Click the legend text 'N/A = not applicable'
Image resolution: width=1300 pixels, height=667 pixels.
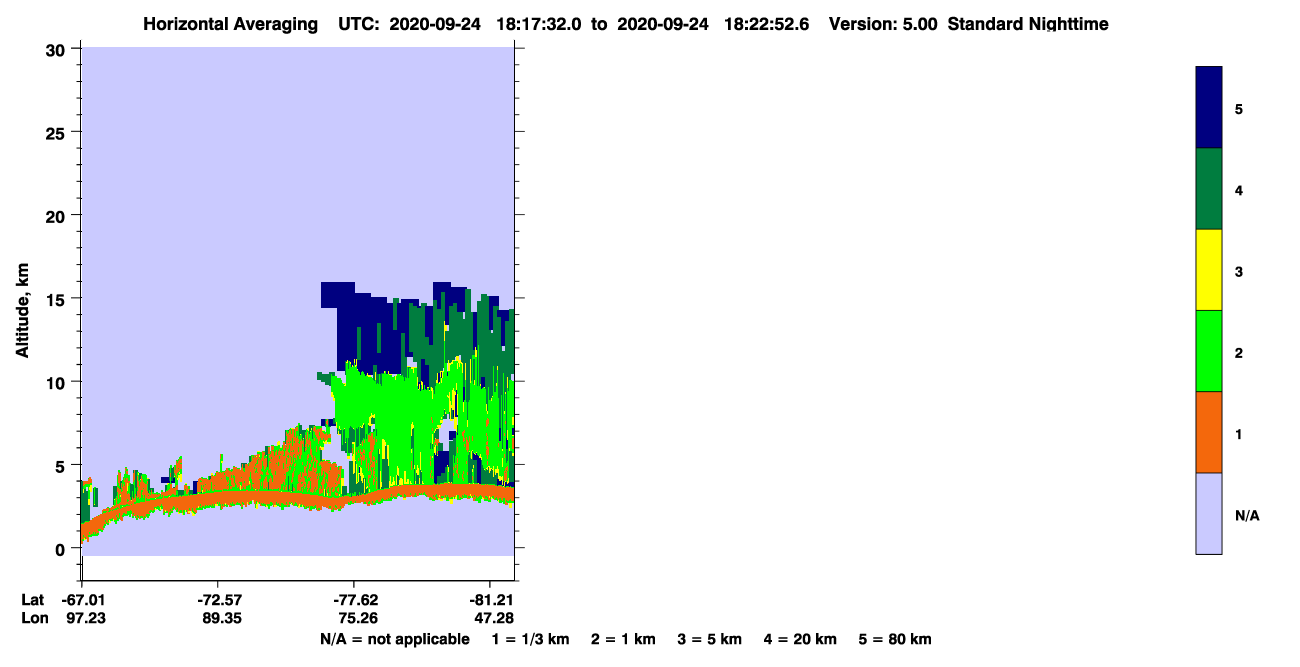394,639
